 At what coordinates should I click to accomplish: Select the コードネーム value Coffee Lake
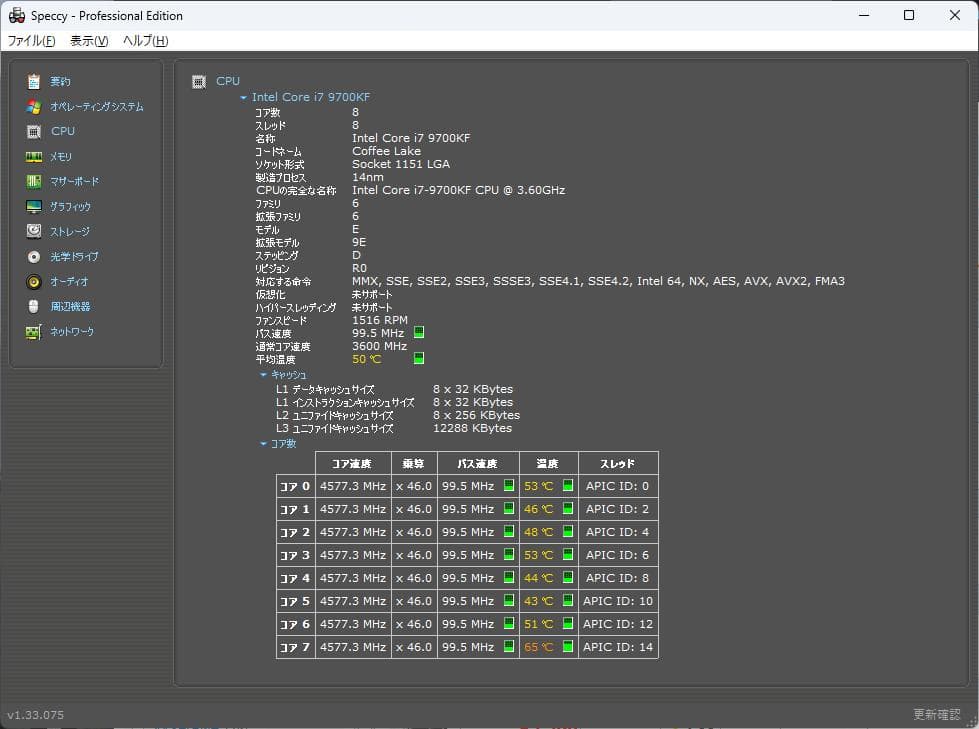[386, 151]
